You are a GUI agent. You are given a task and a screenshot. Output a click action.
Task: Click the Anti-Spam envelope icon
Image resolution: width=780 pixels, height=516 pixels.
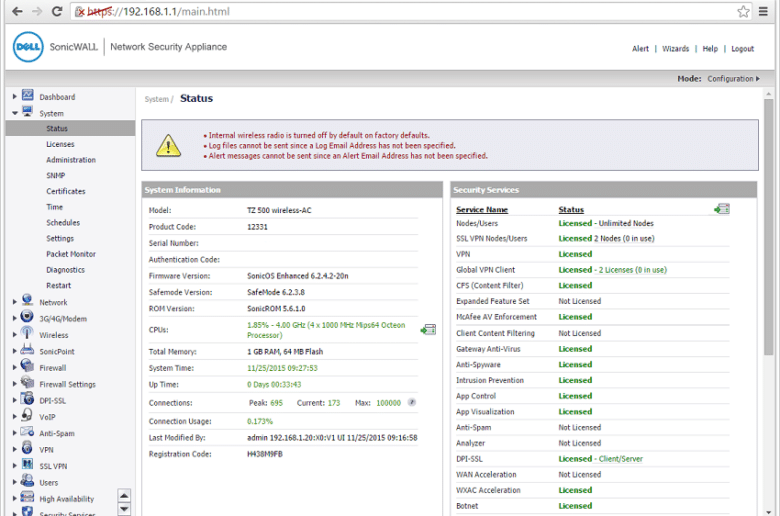pyautogui.click(x=27, y=431)
